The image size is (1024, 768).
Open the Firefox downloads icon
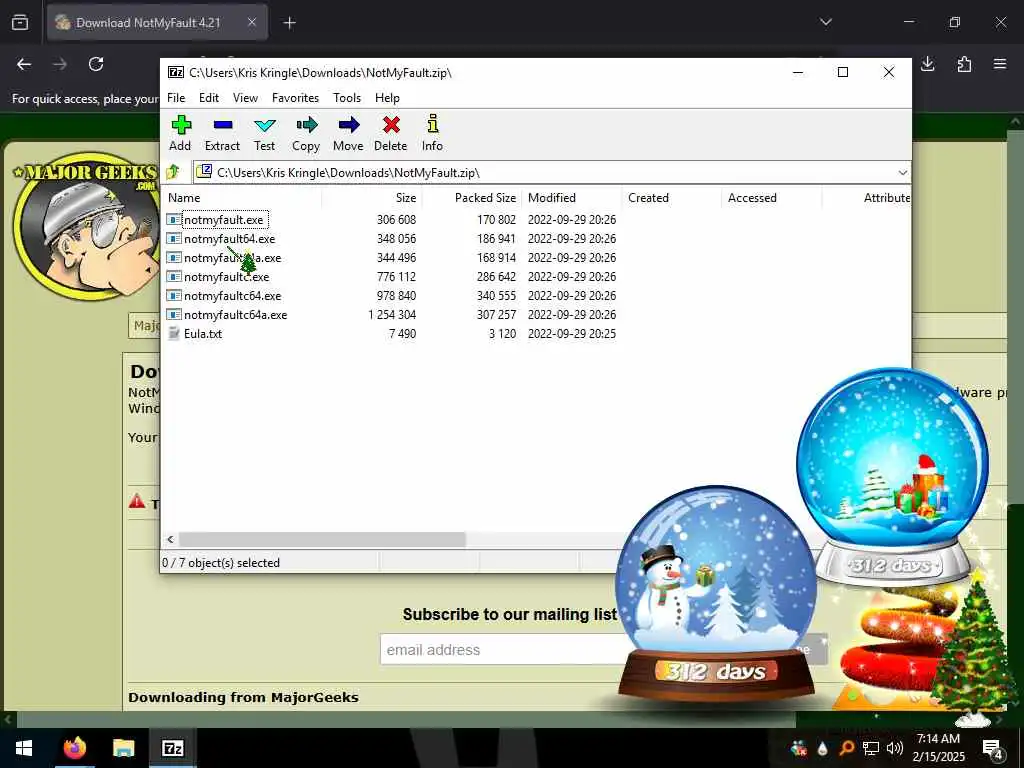927,64
